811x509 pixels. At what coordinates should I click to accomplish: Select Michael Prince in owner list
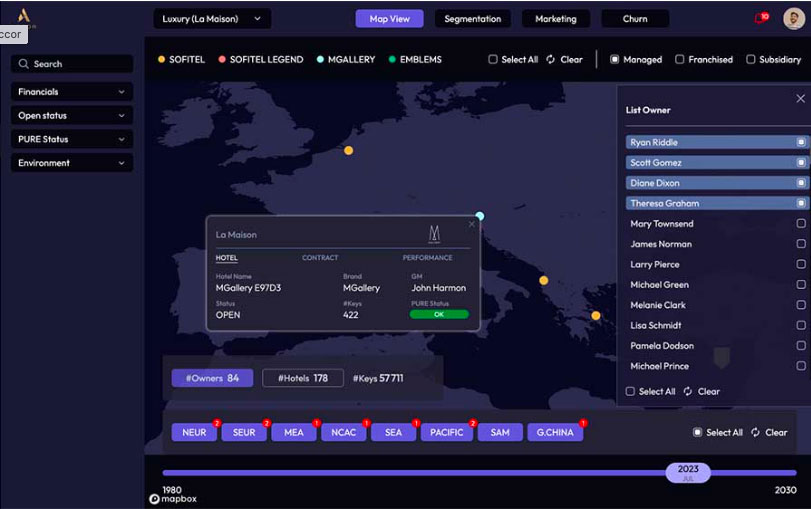[717, 366]
